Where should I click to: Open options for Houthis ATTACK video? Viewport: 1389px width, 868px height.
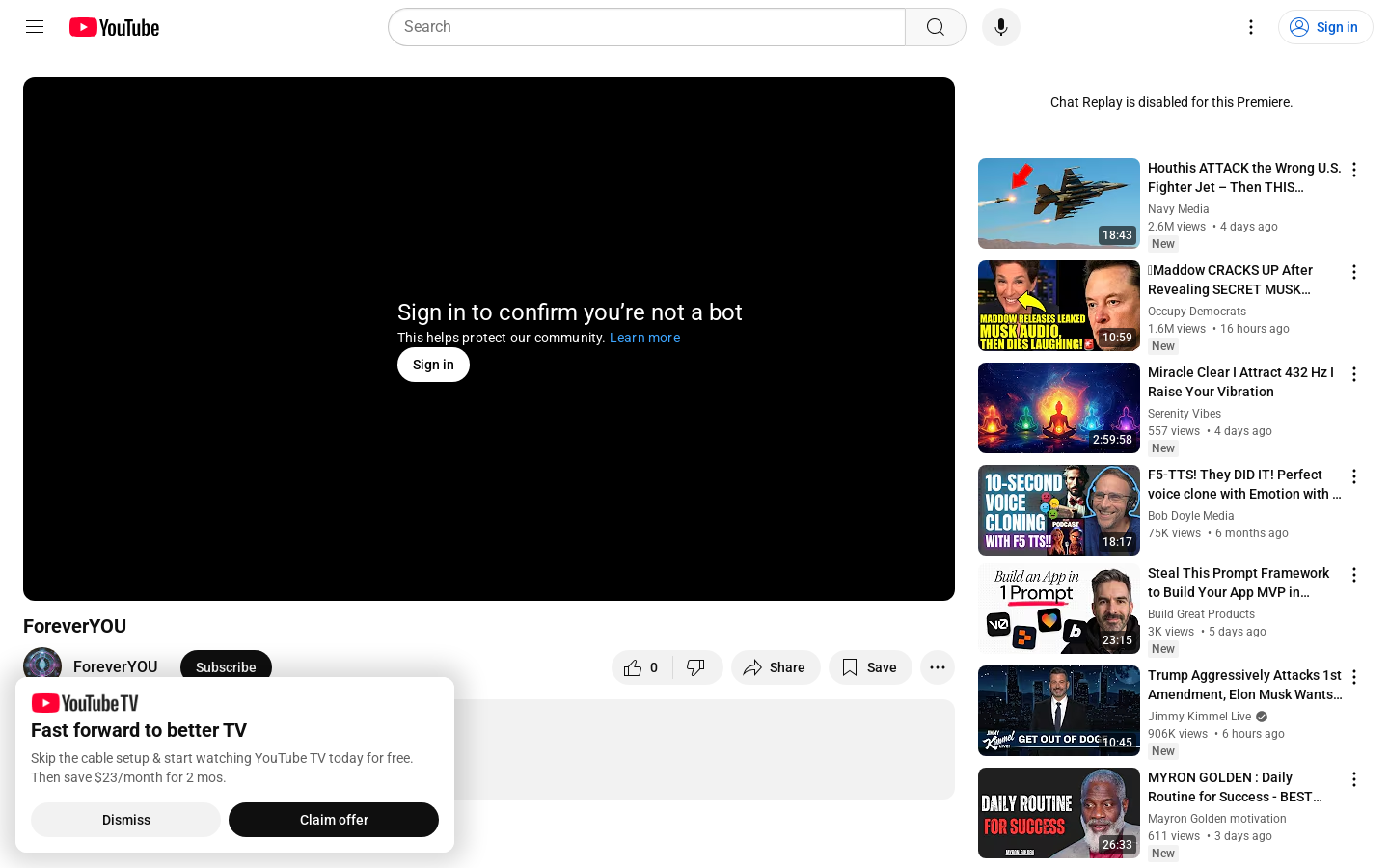1354,170
